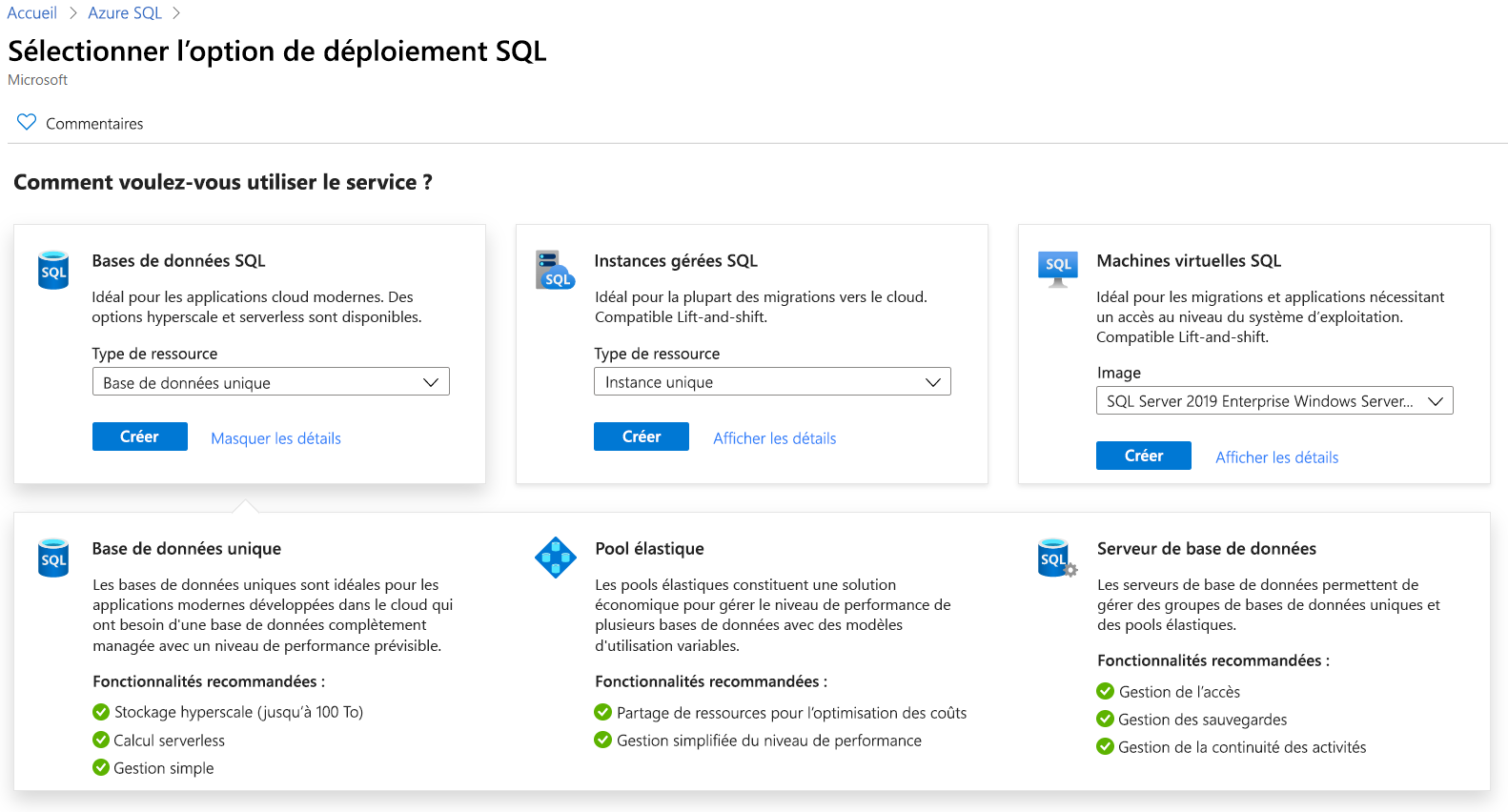Click the page title Sélectionner l'option de déploiement SQL
This screenshot has height=812, width=1508.
pos(277,51)
